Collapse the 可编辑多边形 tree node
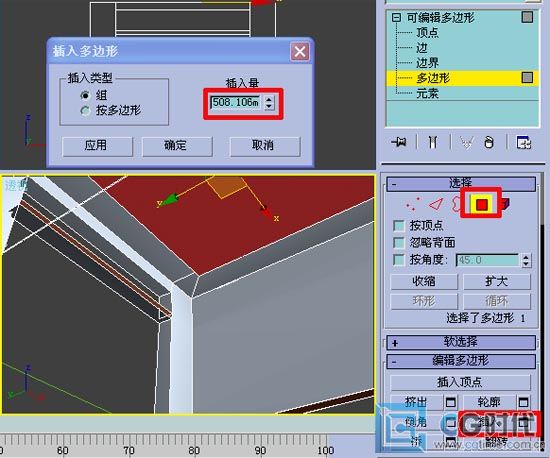Image resolution: width=550 pixels, height=458 pixels. coord(396,18)
